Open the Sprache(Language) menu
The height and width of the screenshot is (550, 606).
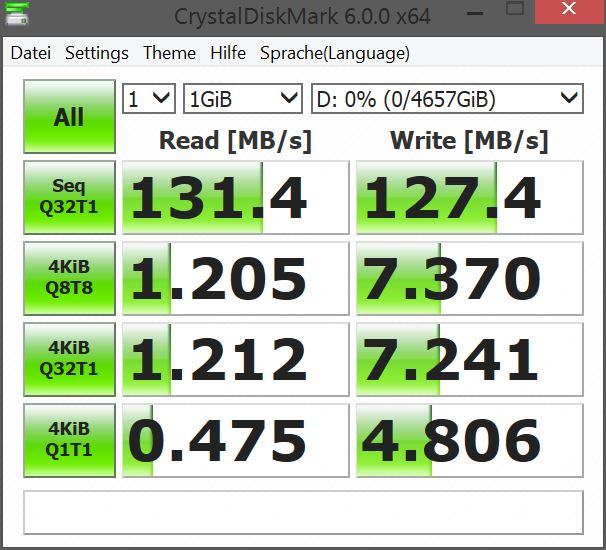point(335,53)
